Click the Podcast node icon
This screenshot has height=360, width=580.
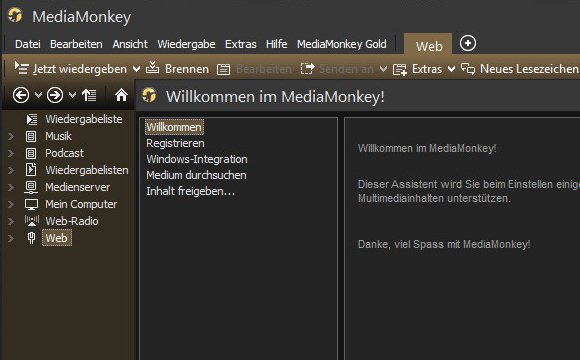click(x=31, y=153)
